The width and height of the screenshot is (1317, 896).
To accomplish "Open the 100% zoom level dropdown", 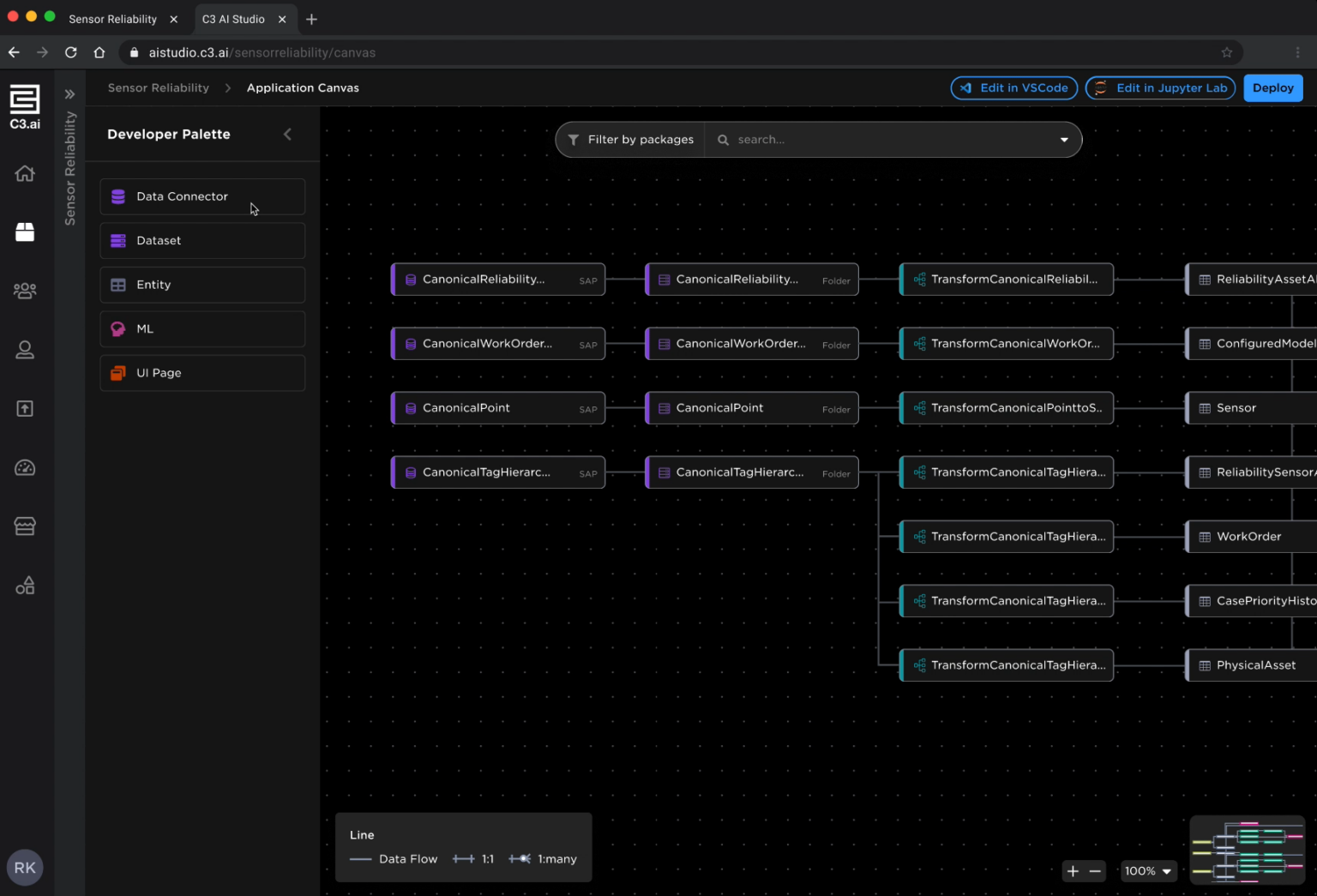I will coord(1148,870).
